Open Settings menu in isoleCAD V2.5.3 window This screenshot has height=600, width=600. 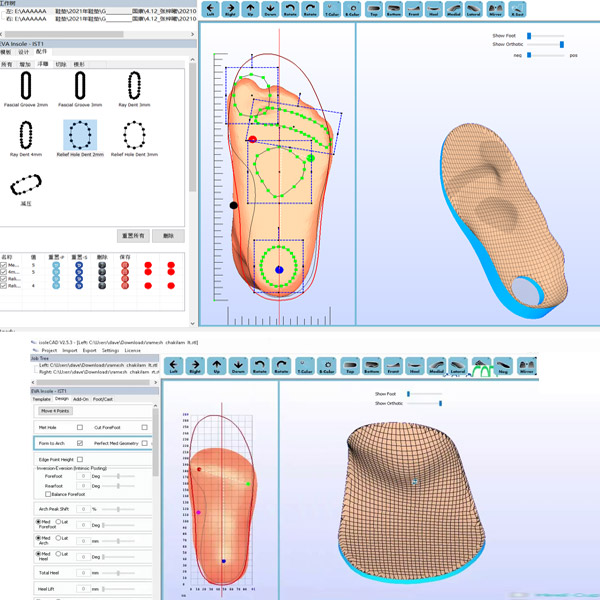110,350
